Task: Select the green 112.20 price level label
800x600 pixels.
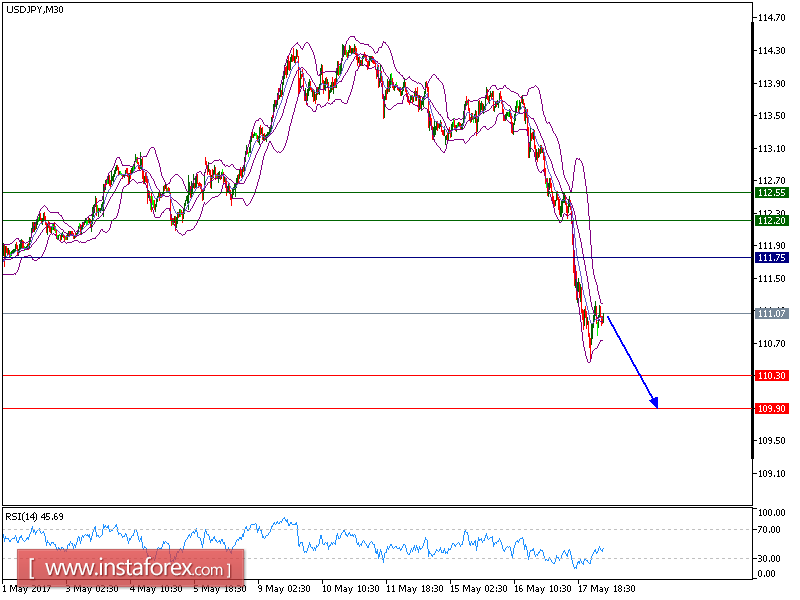Action: click(770, 222)
